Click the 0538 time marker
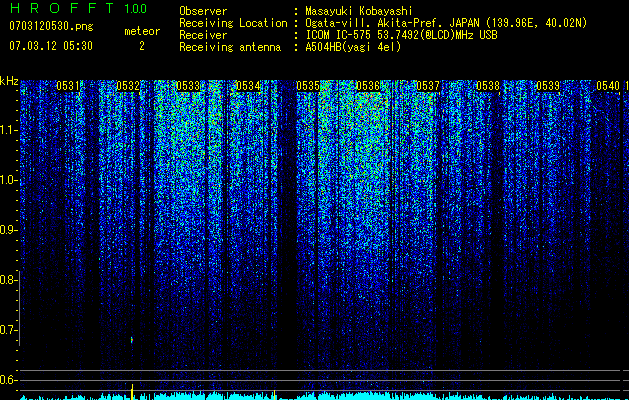The height and width of the screenshot is (400, 629). coord(488,86)
